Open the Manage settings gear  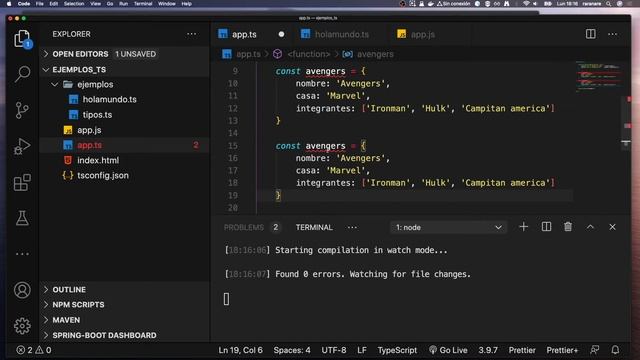[22, 326]
